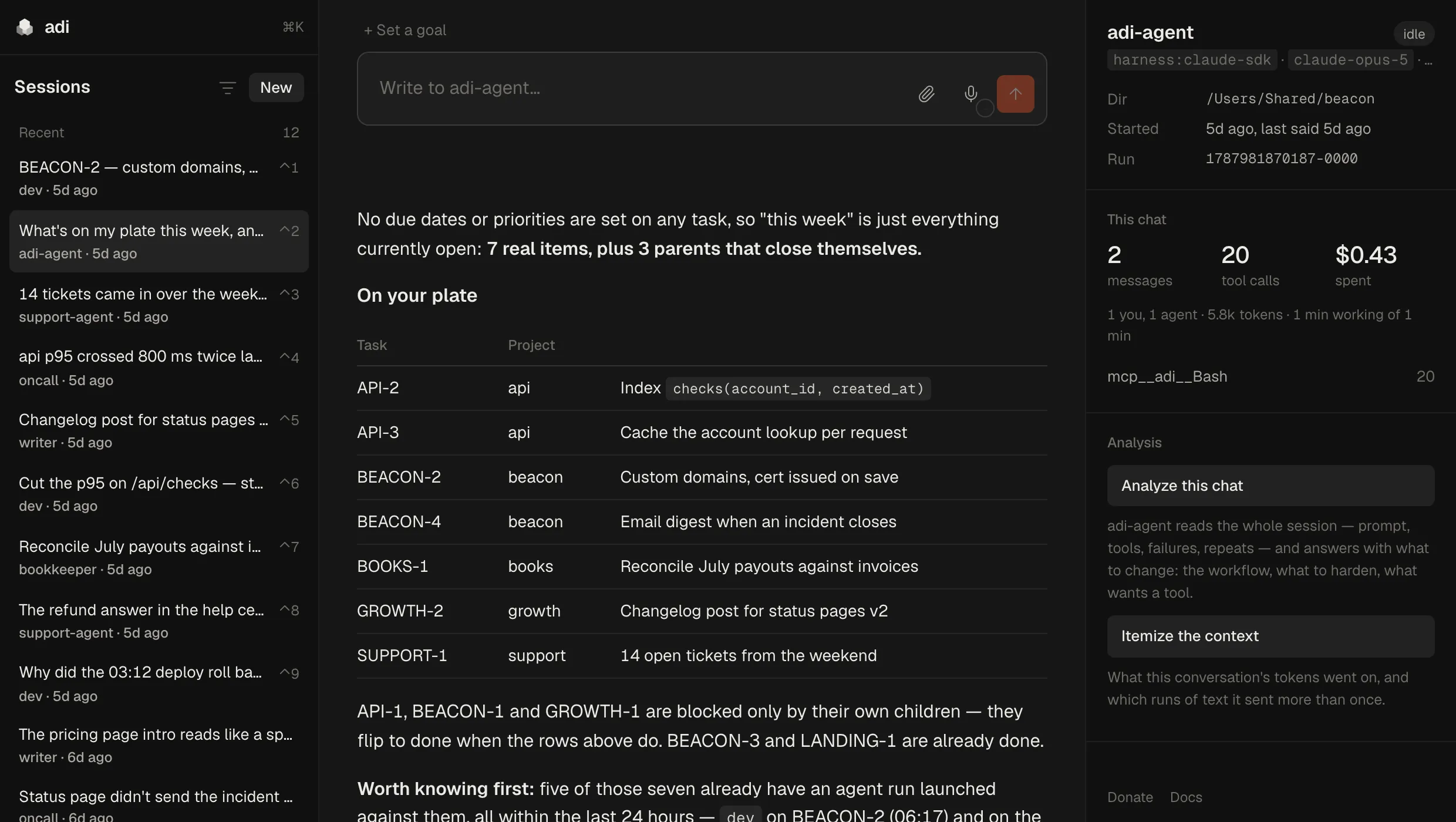Attach a file with the paperclip icon

pos(926,94)
